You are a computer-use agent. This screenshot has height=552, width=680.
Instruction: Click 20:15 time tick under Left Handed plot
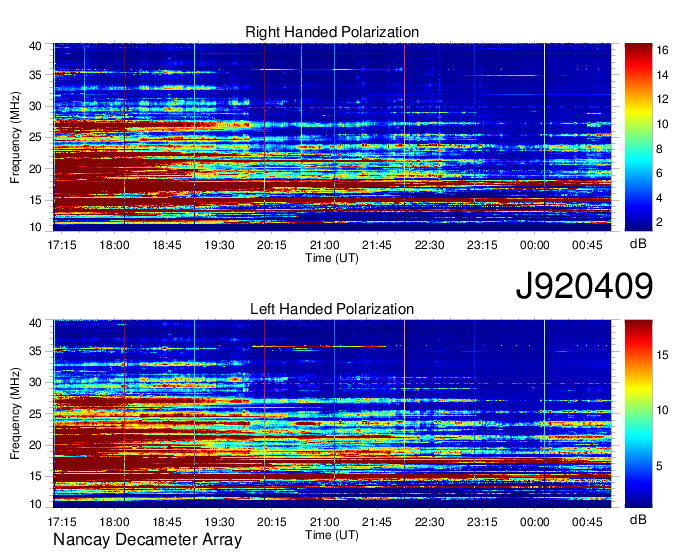272,522
